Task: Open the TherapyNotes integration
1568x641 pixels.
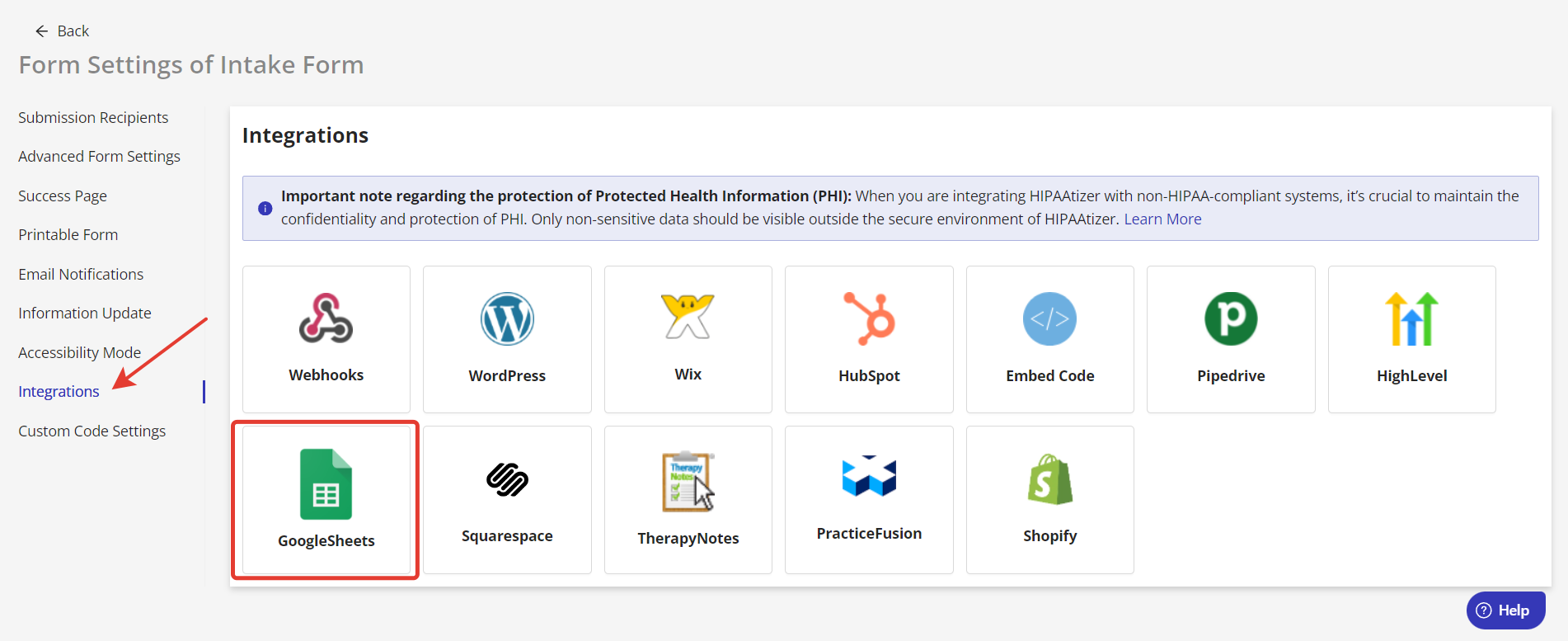Action: pyautogui.click(x=688, y=499)
